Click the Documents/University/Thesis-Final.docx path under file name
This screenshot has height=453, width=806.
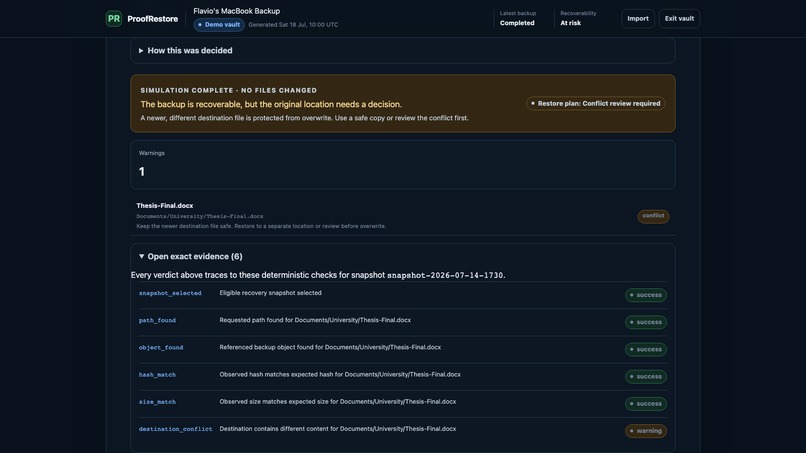(x=200, y=216)
